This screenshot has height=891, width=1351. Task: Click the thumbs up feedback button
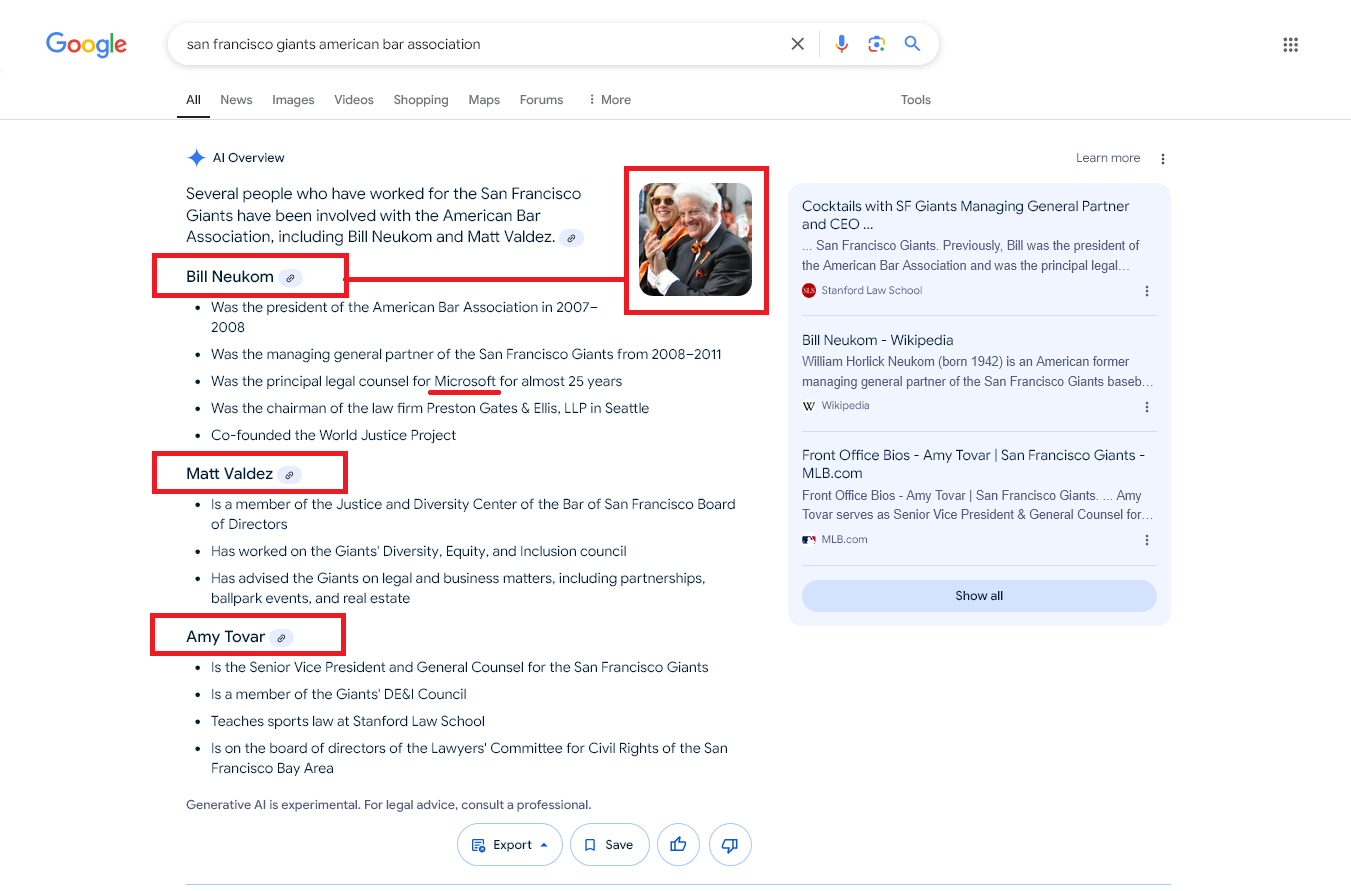(x=678, y=845)
